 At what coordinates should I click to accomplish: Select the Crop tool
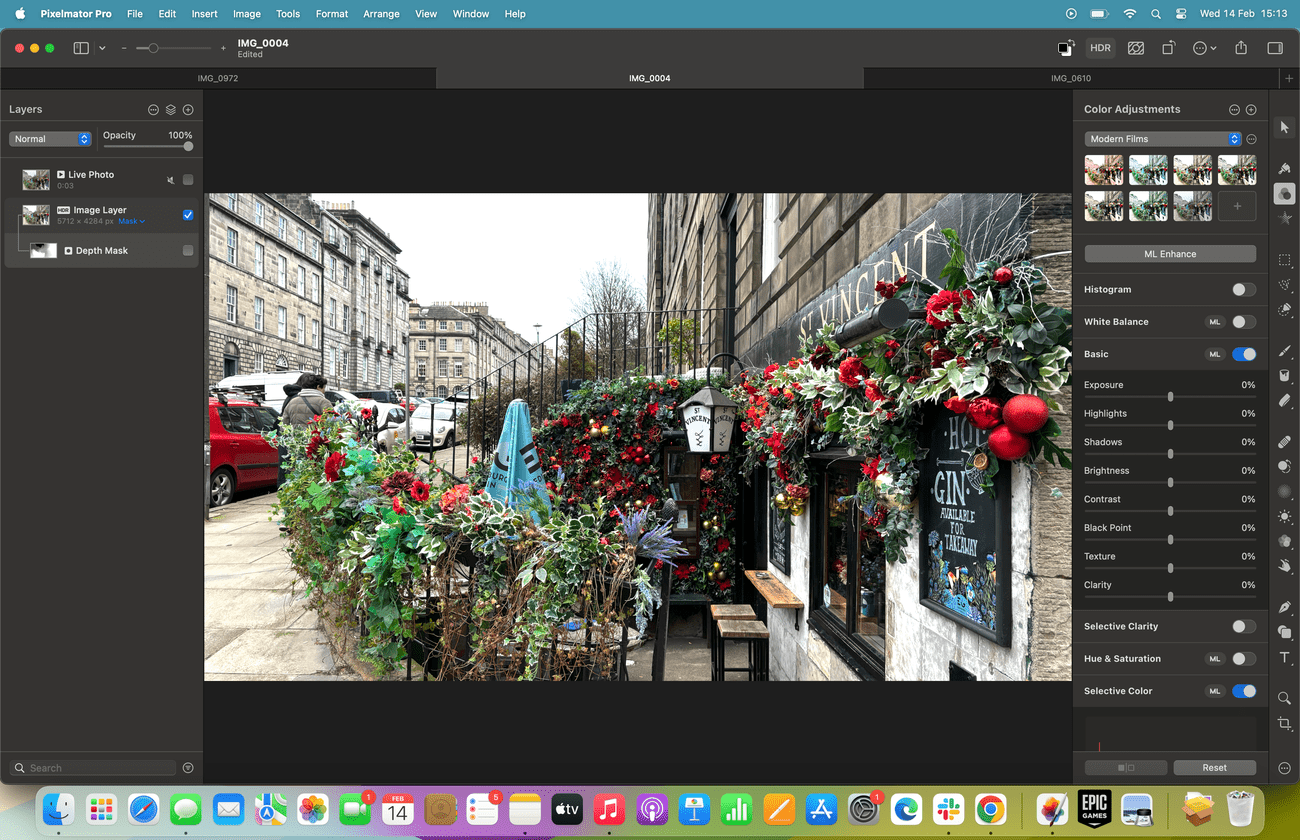(x=1285, y=724)
